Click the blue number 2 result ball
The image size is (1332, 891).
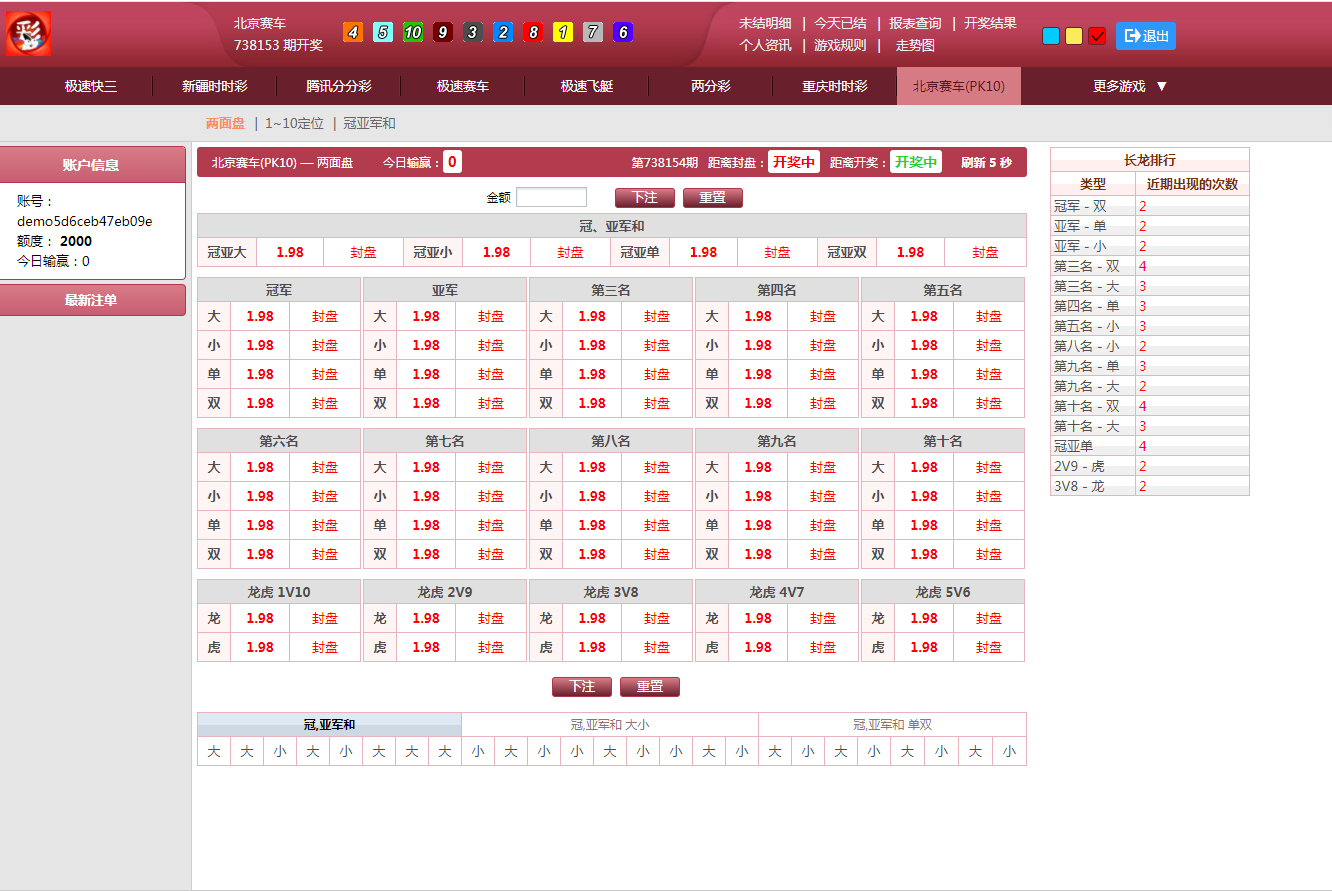(x=502, y=33)
